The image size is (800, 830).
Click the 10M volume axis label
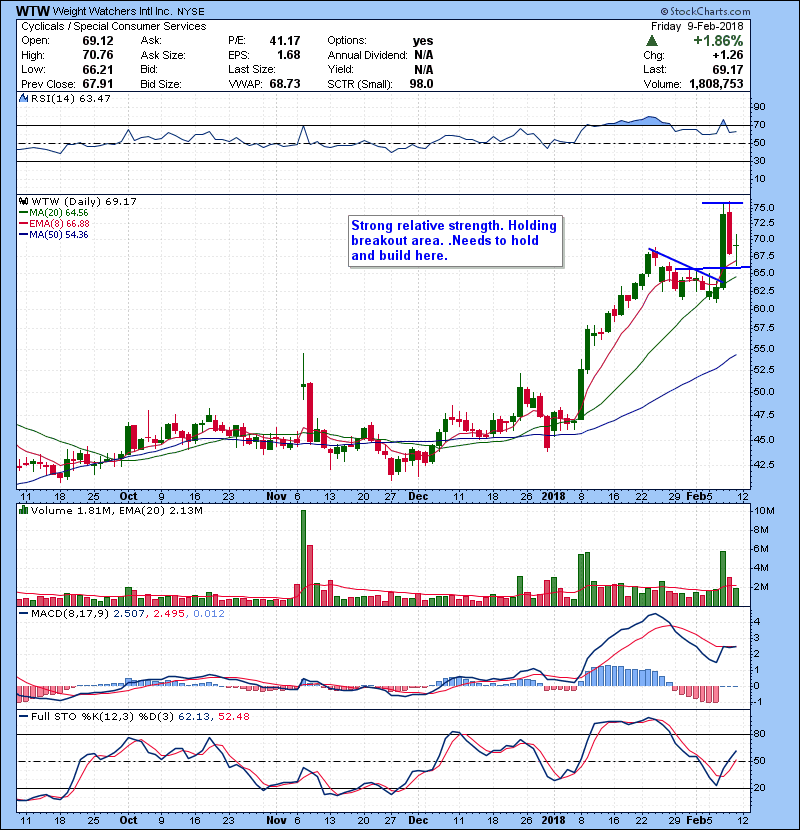click(x=765, y=511)
